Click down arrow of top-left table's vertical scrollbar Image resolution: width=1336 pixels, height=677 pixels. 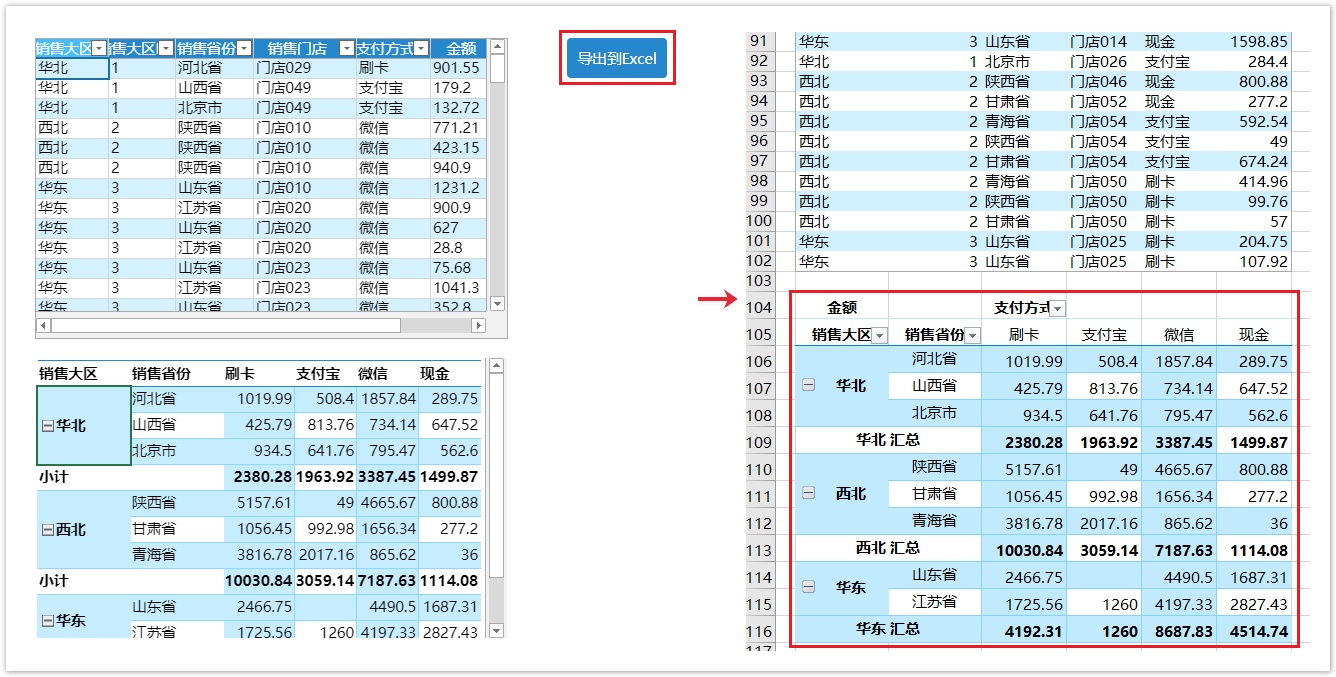click(x=498, y=303)
